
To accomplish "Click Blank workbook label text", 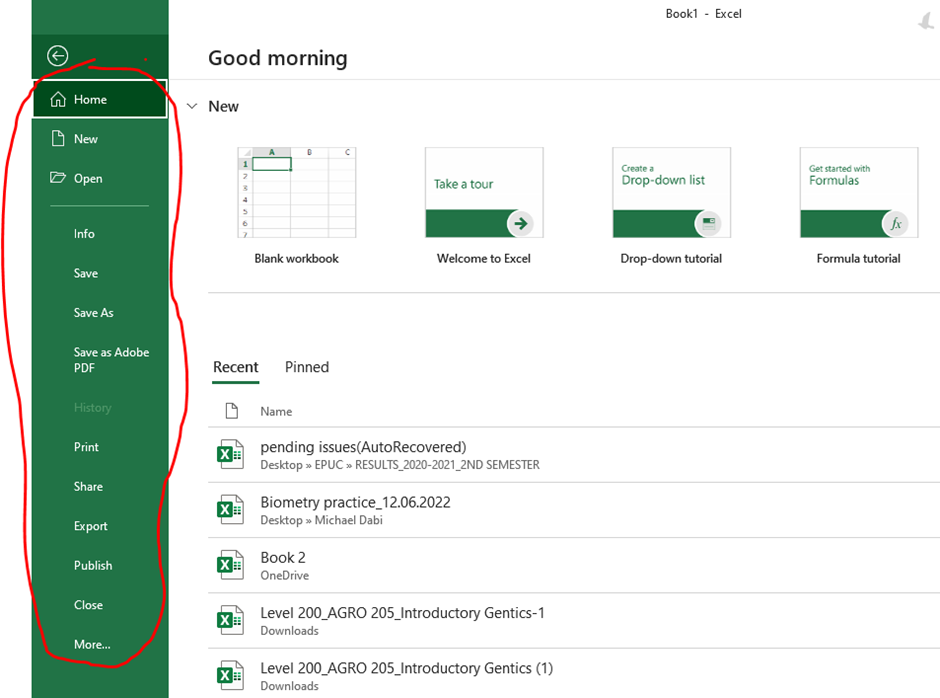I will tap(297, 258).
